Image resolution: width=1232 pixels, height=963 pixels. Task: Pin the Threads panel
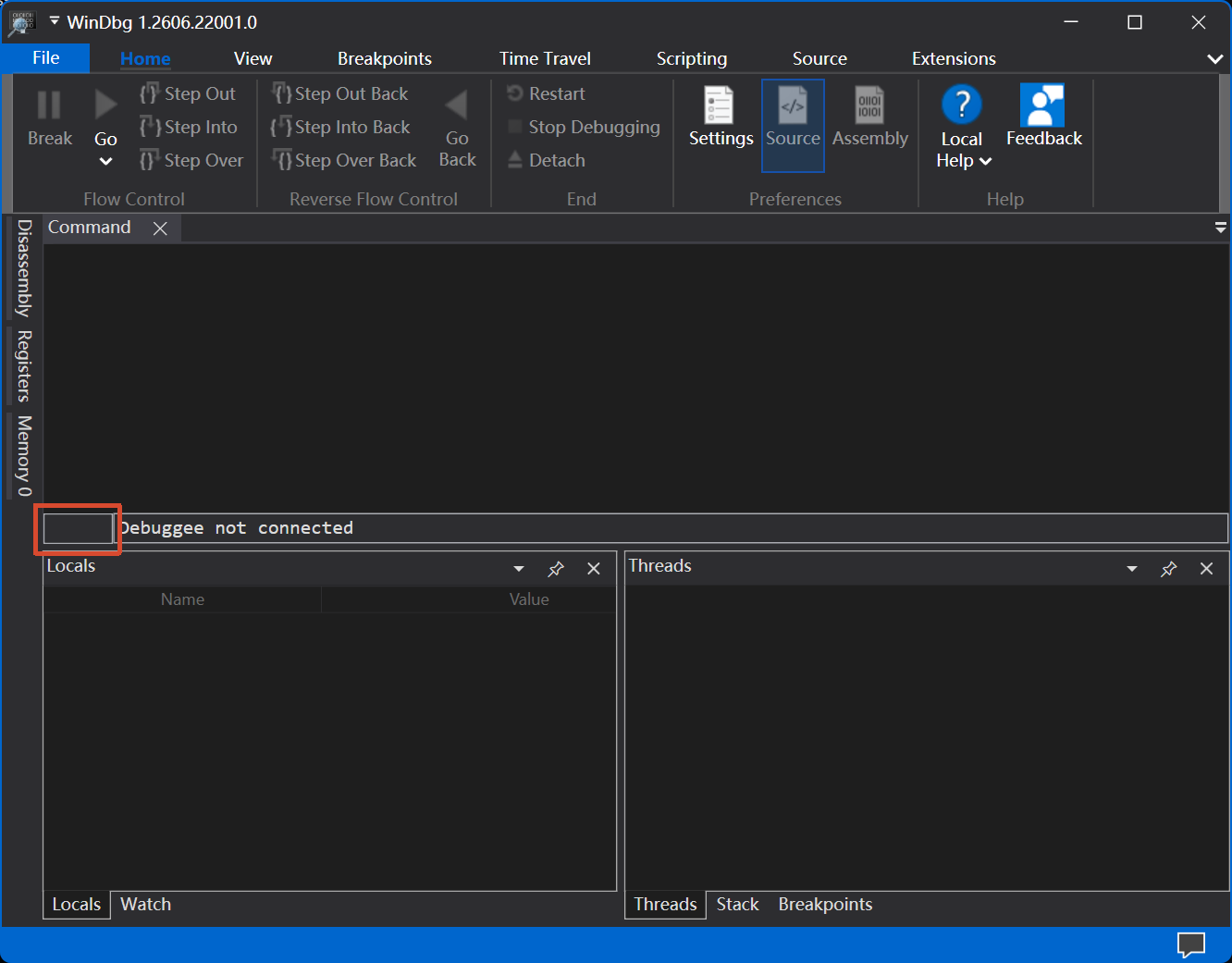pyautogui.click(x=1169, y=569)
